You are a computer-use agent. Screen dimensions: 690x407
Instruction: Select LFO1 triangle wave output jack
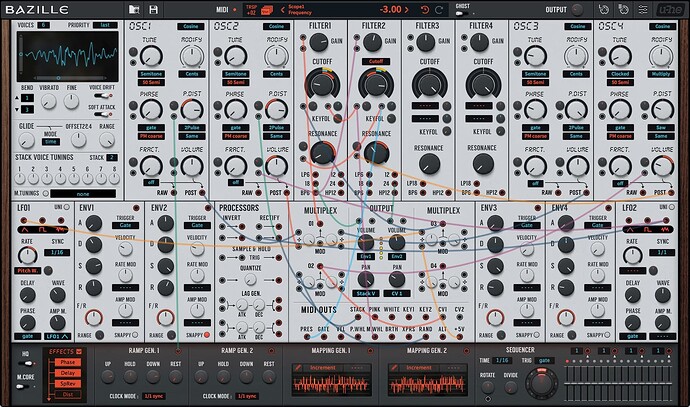click(x=23, y=220)
